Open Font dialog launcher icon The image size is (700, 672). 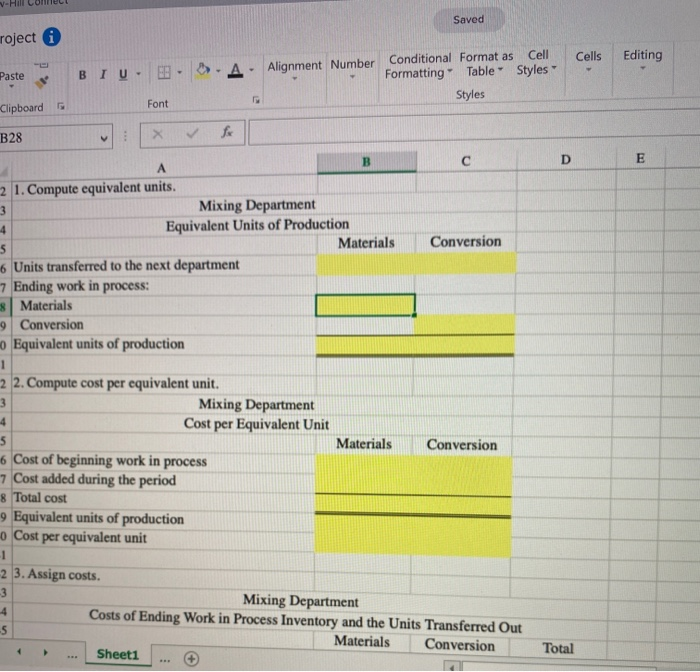(256, 100)
